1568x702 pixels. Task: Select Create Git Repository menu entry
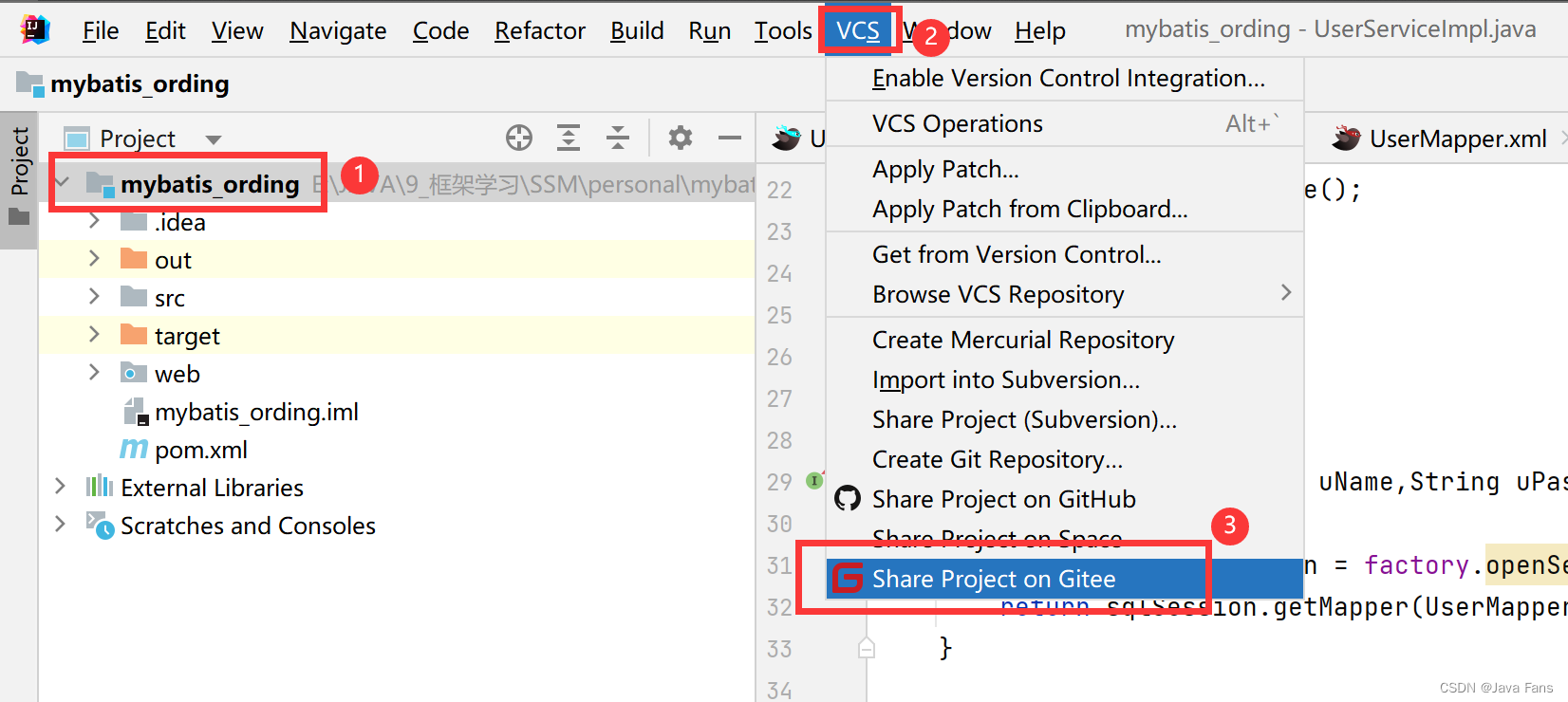pyautogui.click(x=997, y=460)
